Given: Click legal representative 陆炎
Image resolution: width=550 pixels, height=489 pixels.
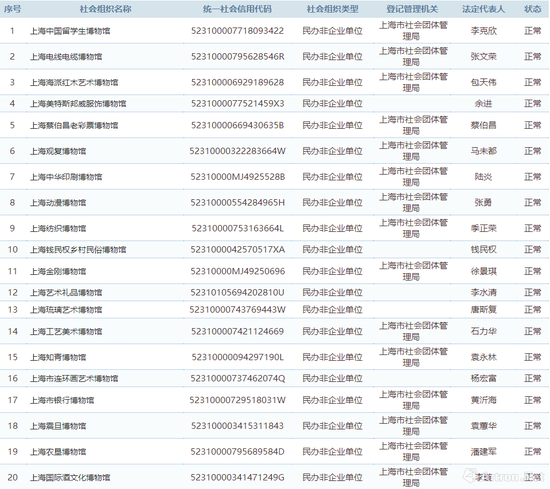Looking at the screenshot, I should pos(483,177).
